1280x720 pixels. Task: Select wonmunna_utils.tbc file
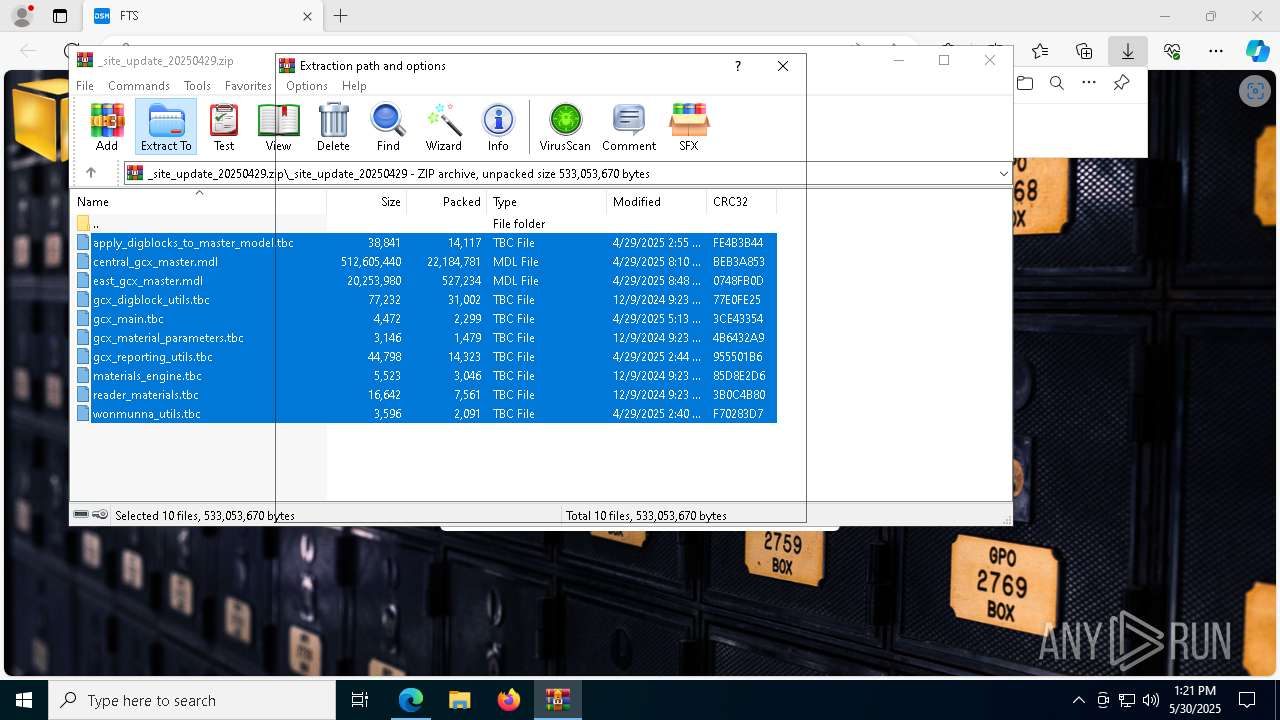426,414
